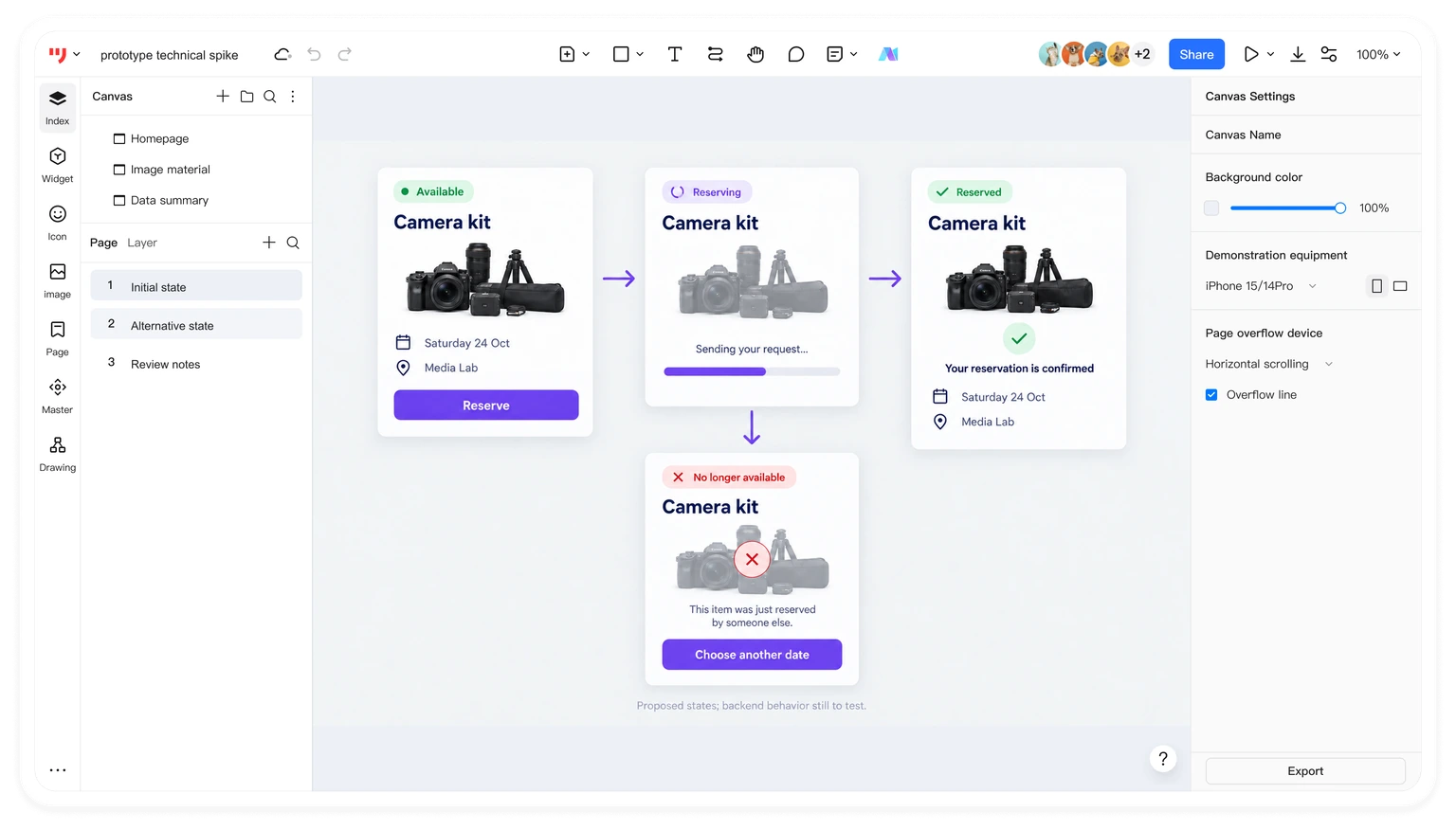Uncheck the Overflow line checkbox
Viewport: 1456px width, 830px height.
(x=1211, y=394)
